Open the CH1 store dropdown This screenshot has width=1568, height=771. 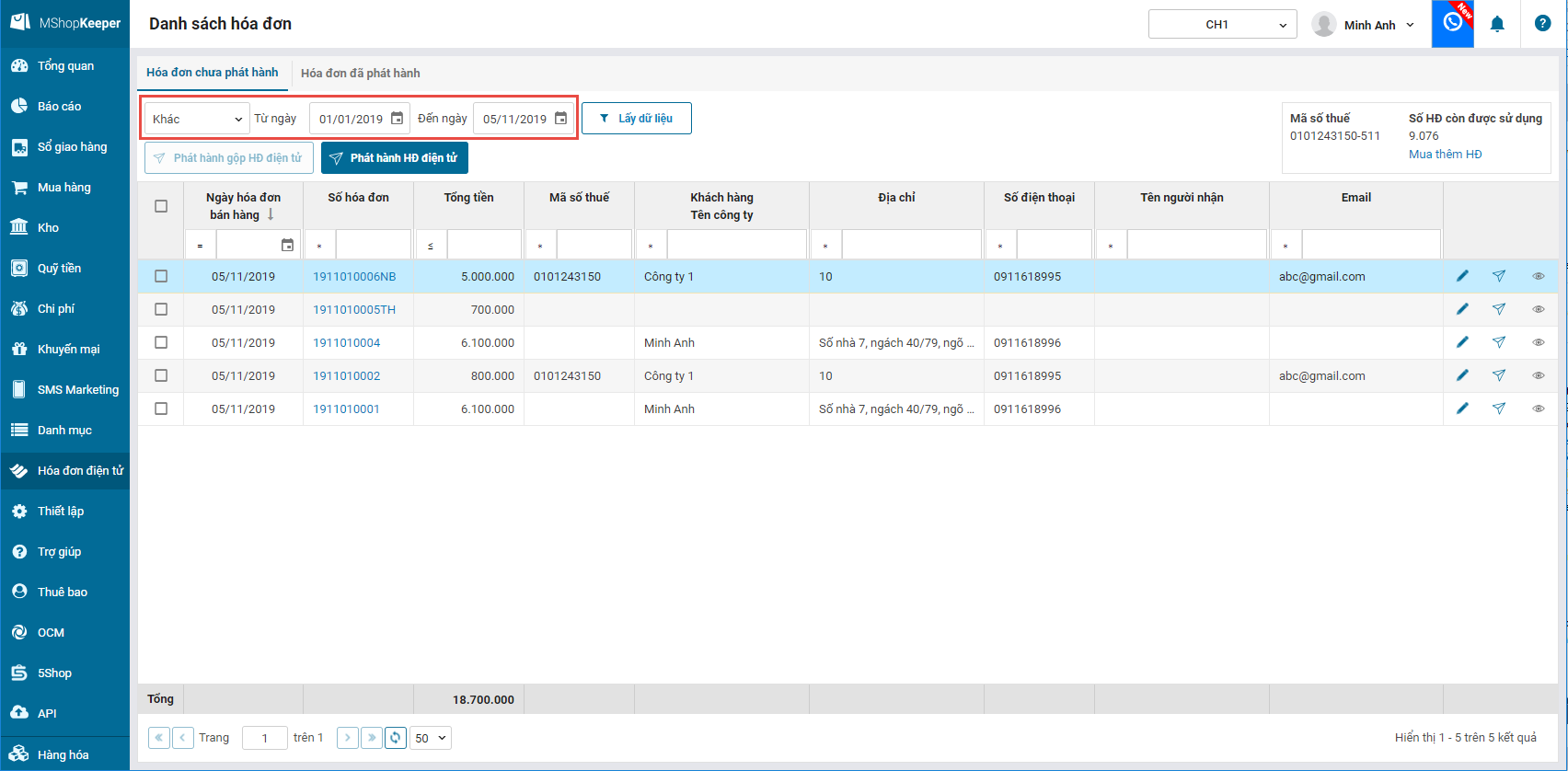pyautogui.click(x=1222, y=25)
